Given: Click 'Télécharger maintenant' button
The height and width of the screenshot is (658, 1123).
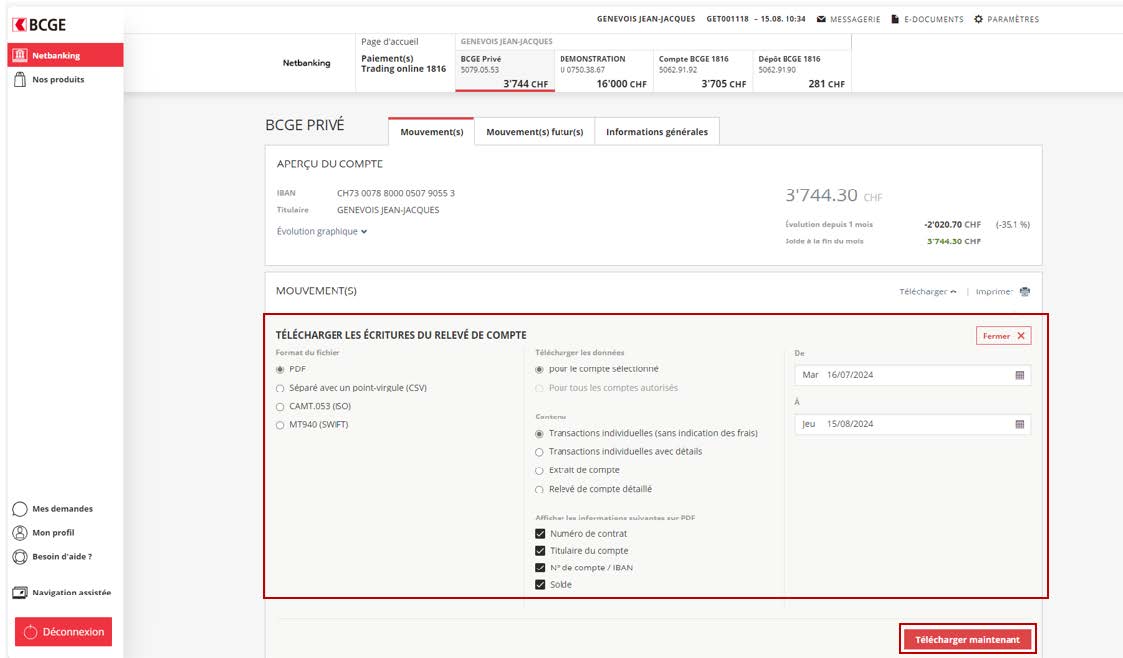Looking at the screenshot, I should [967, 639].
